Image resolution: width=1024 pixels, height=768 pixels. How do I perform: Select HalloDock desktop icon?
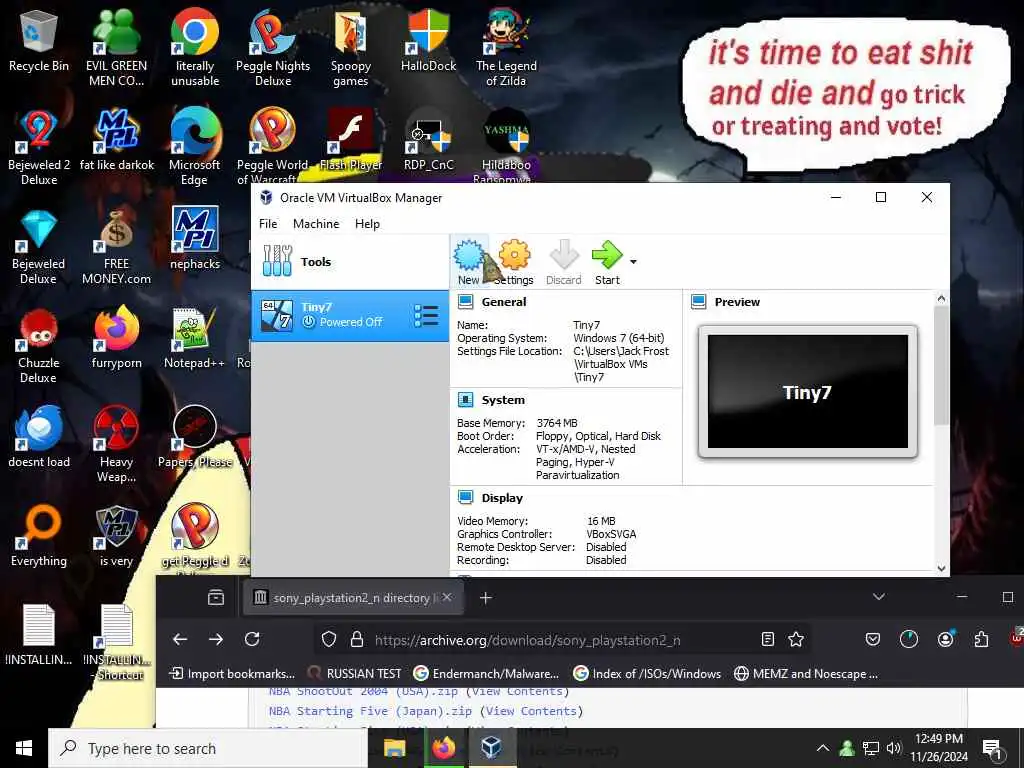click(x=428, y=42)
